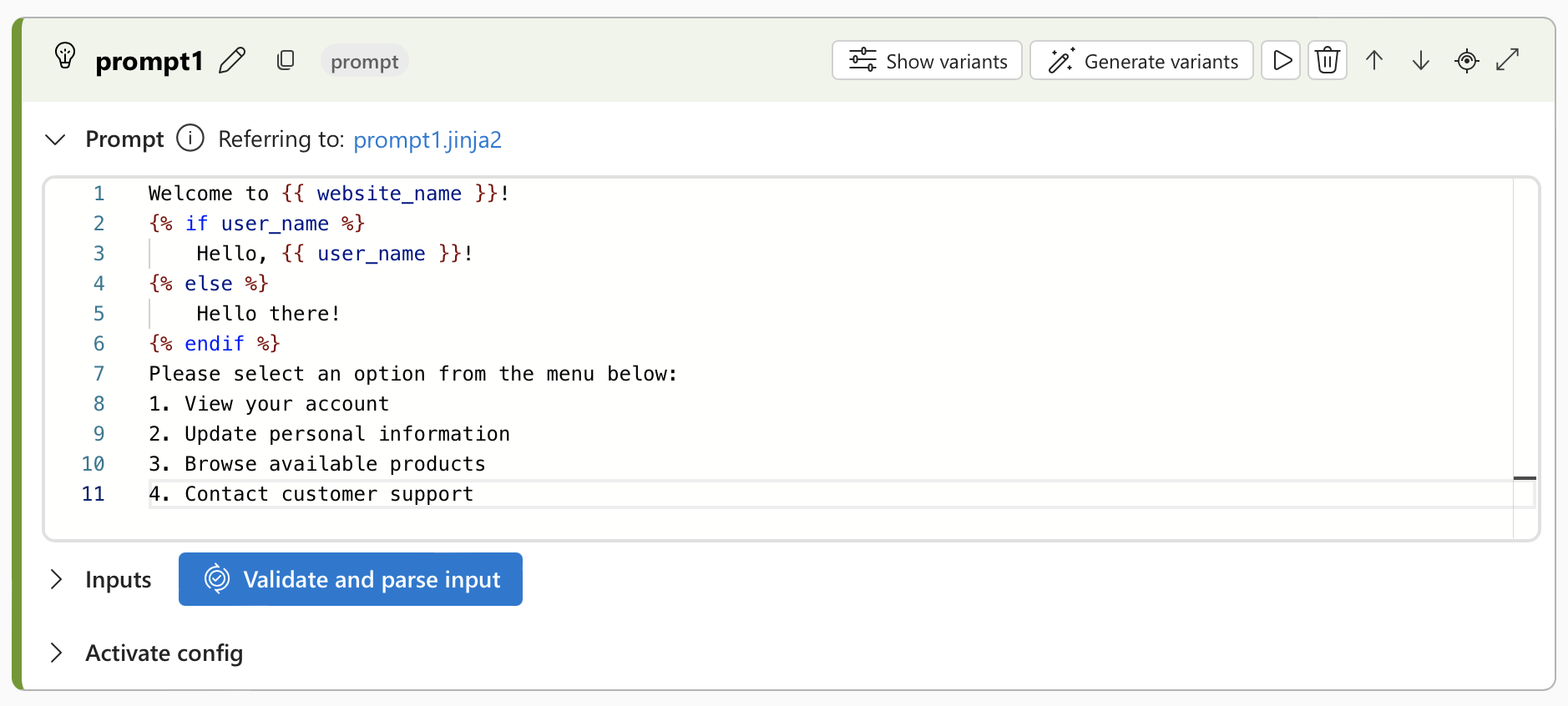This screenshot has height=706, width=1568.
Task: Run the prompt node with play icon
Action: [1281, 60]
